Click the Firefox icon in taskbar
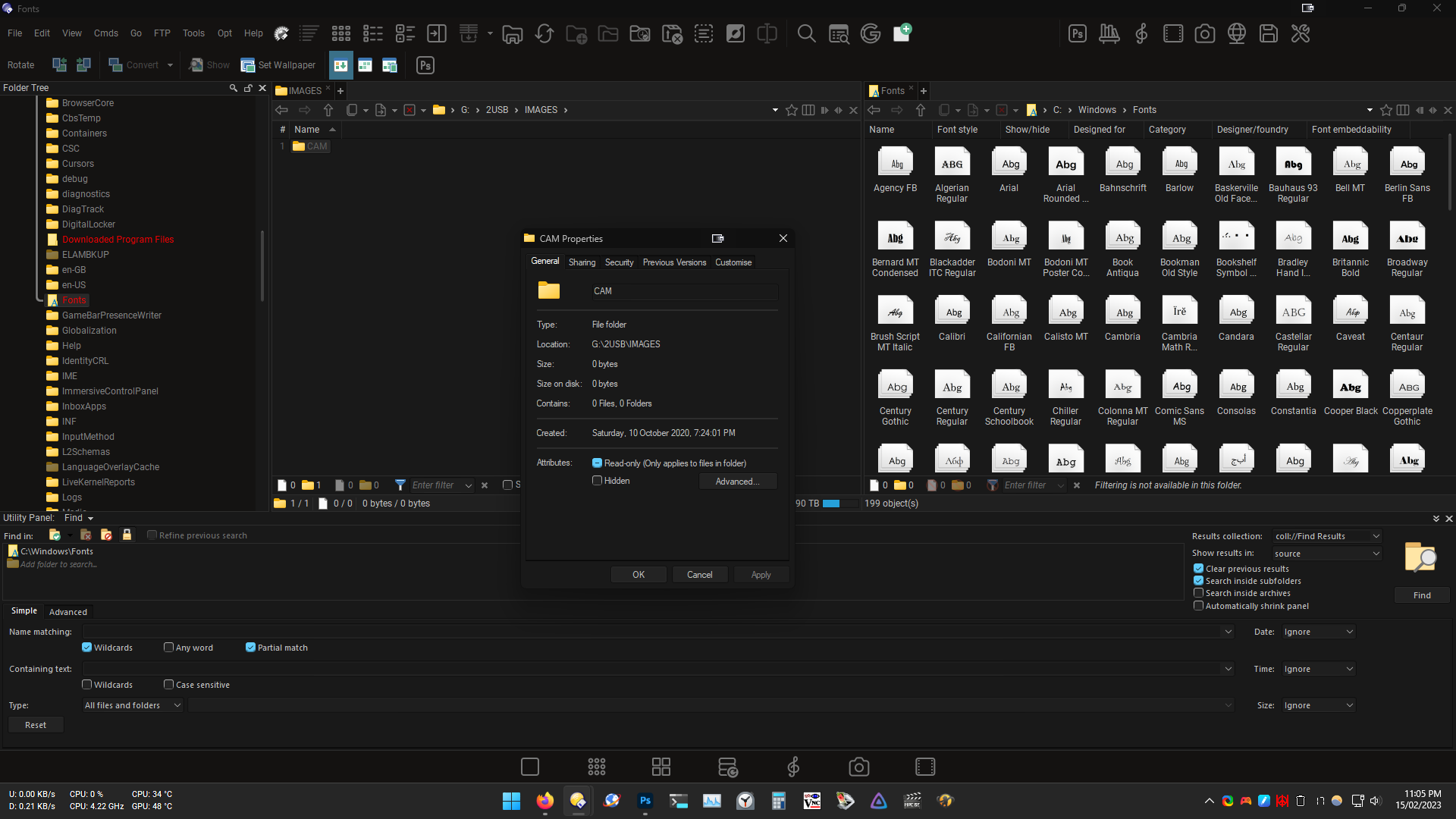Image resolution: width=1456 pixels, height=819 pixels. [544, 801]
